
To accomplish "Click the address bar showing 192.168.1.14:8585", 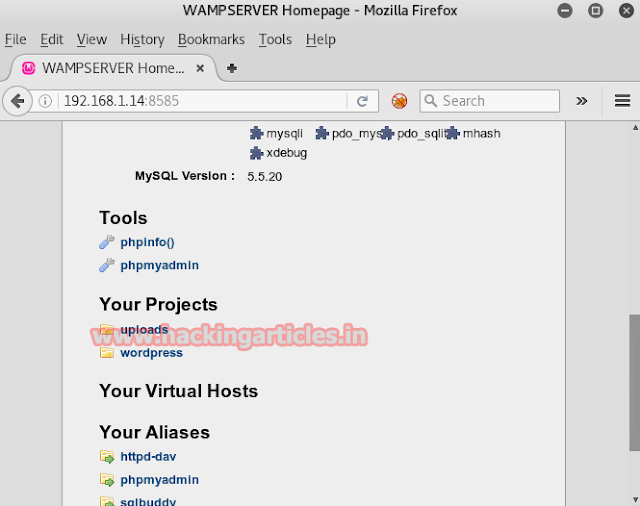I will 204,101.
